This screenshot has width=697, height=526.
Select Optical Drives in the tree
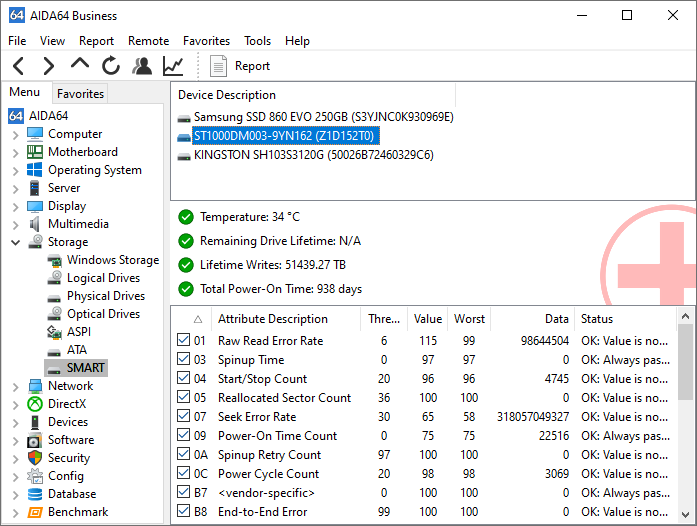pos(103,314)
